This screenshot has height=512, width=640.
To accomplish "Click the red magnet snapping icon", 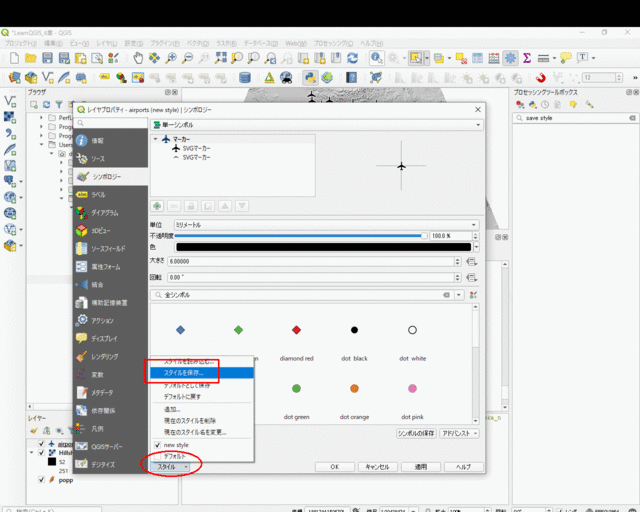I will click(x=541, y=77).
